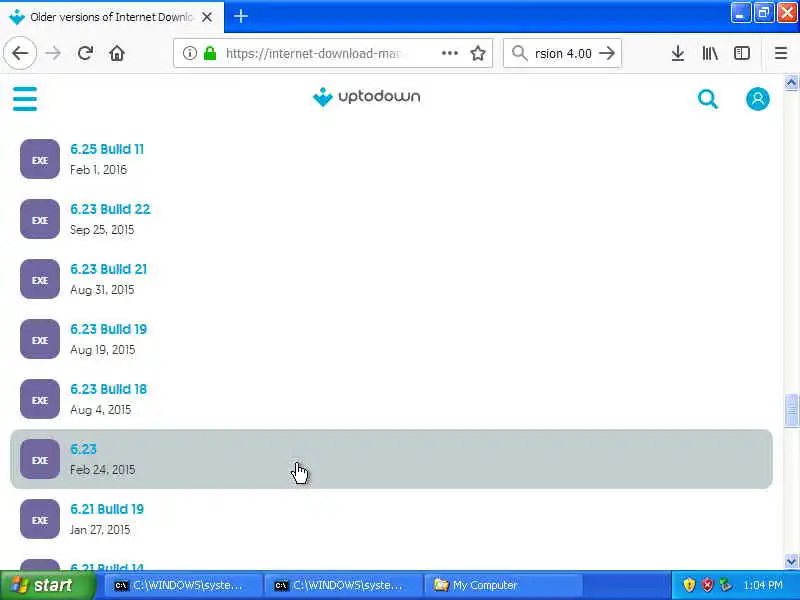
Task: Select the Feb 1, 2016 date text
Action: point(98,170)
